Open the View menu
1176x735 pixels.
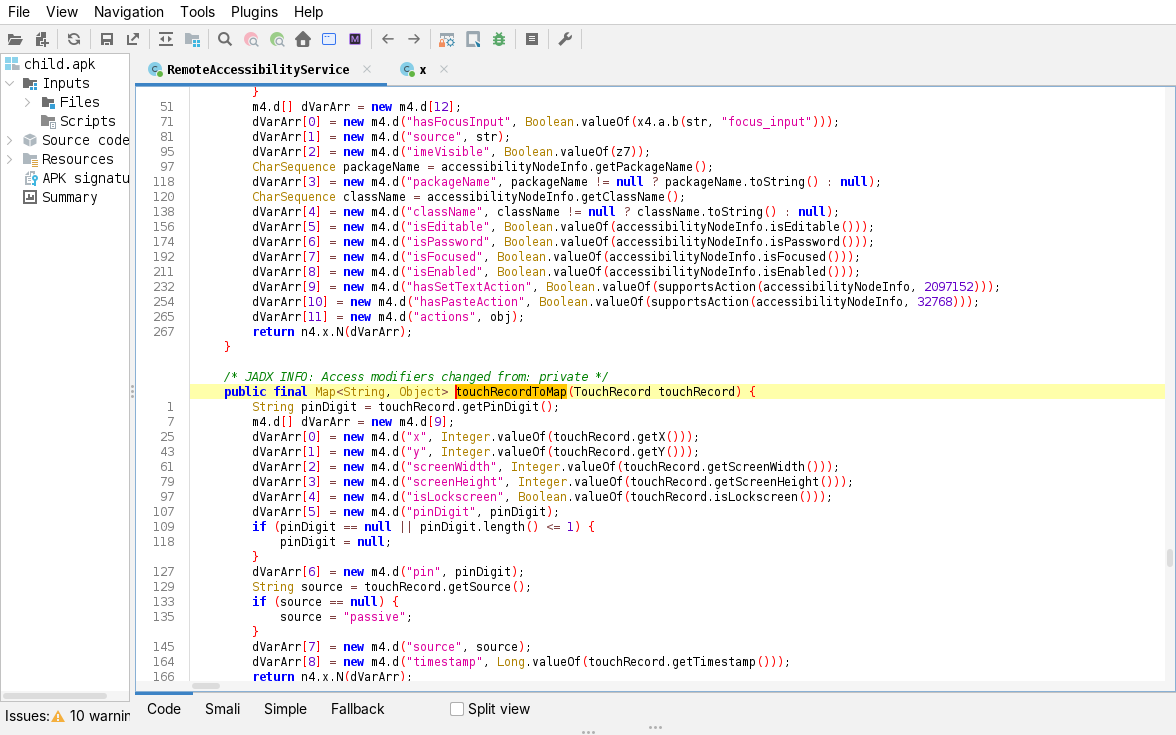pyautogui.click(x=62, y=12)
